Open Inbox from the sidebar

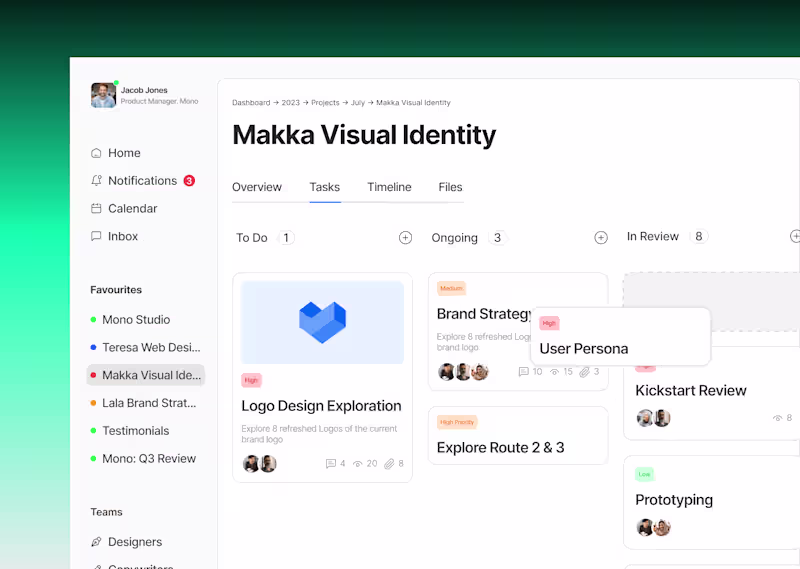pyautogui.click(x=123, y=236)
